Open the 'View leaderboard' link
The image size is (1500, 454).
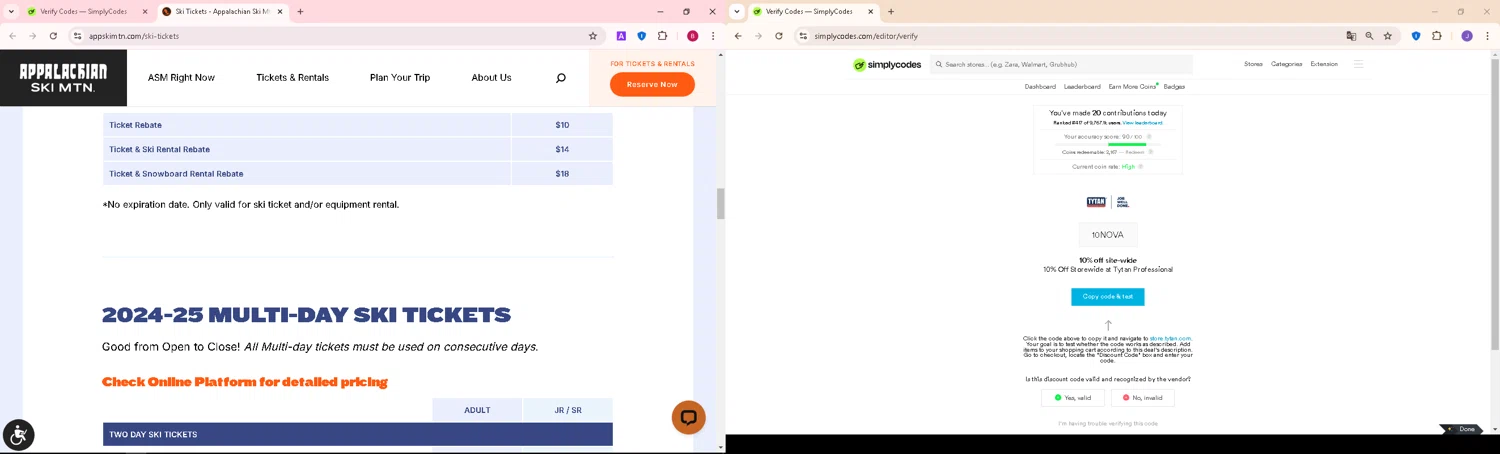1142,123
